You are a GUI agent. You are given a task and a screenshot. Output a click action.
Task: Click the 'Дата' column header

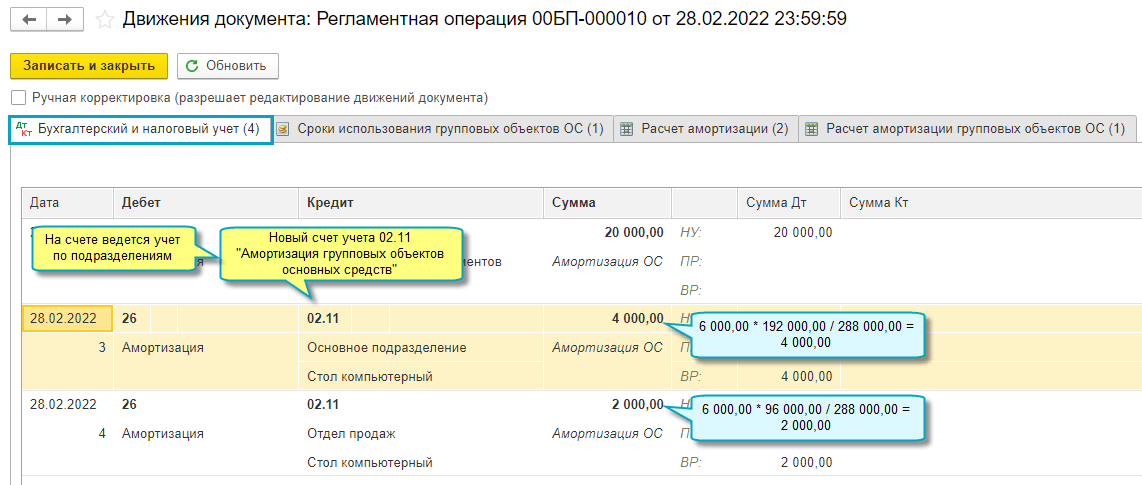(x=68, y=203)
